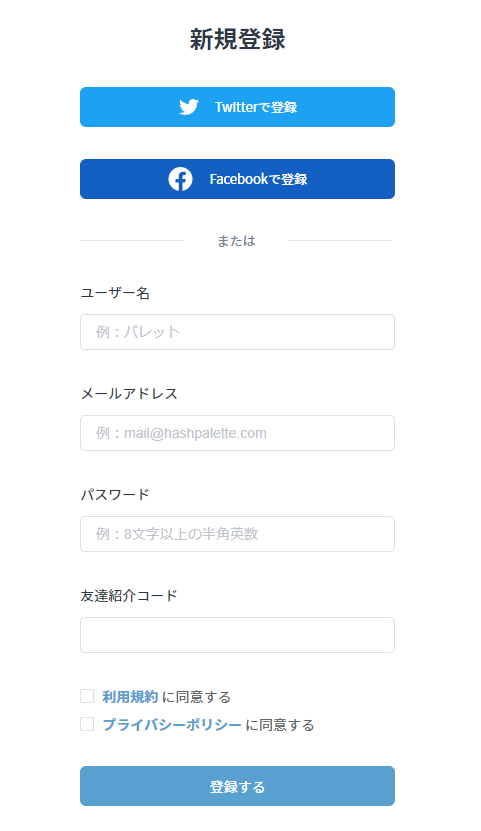Check the プライバシーポリシー agreement checkbox
Screen dimensions: 481x831
pyautogui.click(x=87, y=724)
